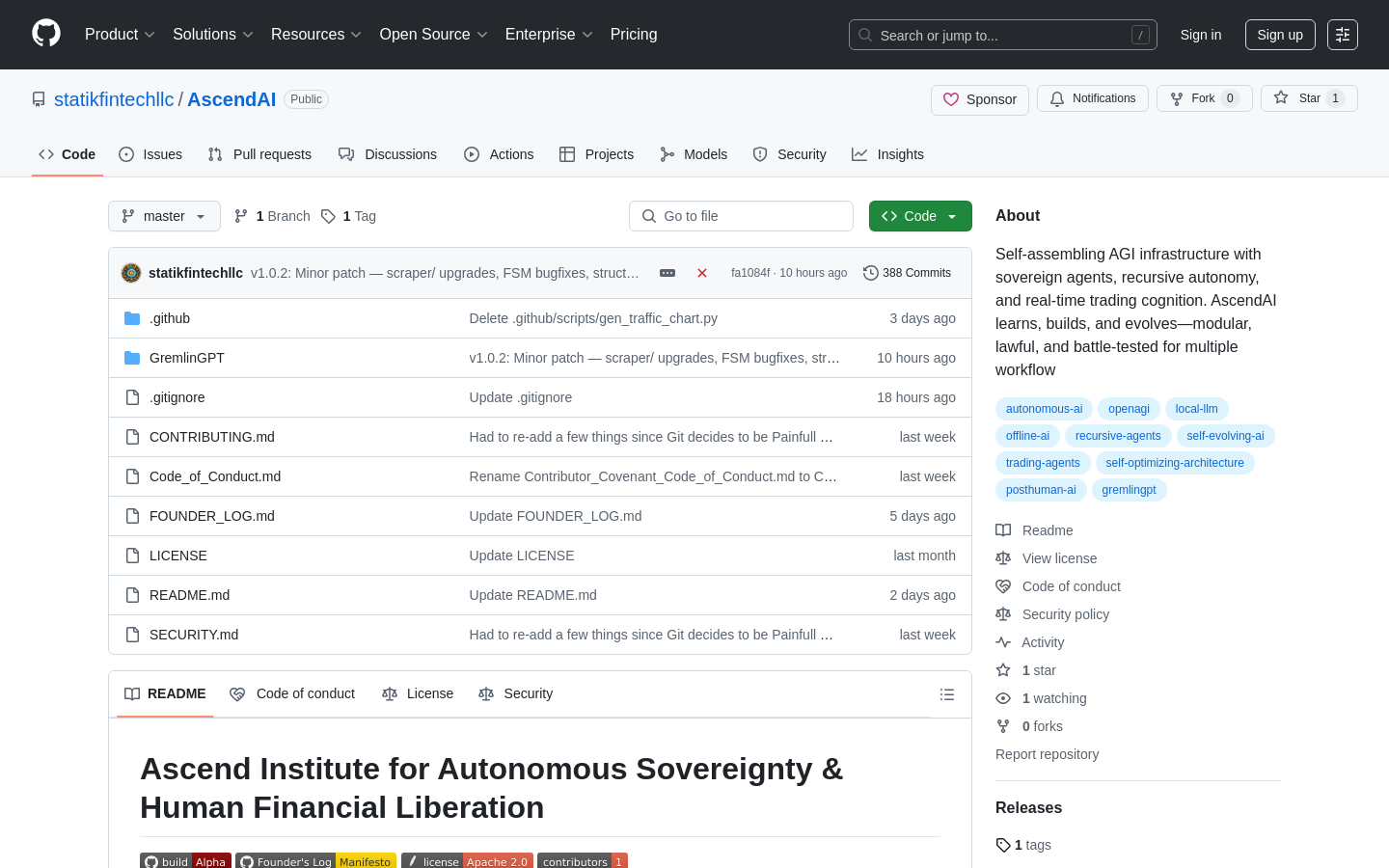Expand the Product menu

[x=120, y=35]
